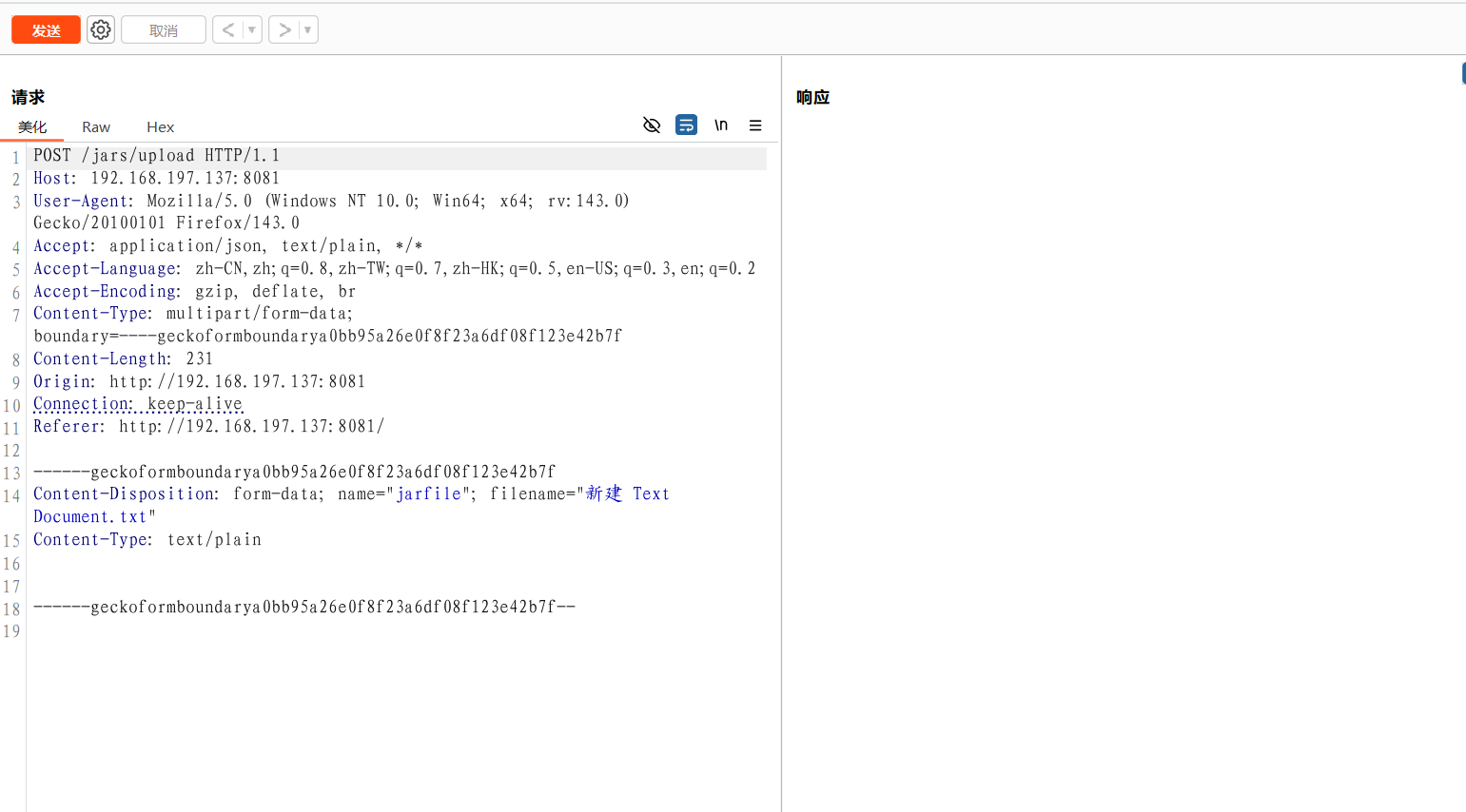Toggle the \n non-printable characters icon

721,126
